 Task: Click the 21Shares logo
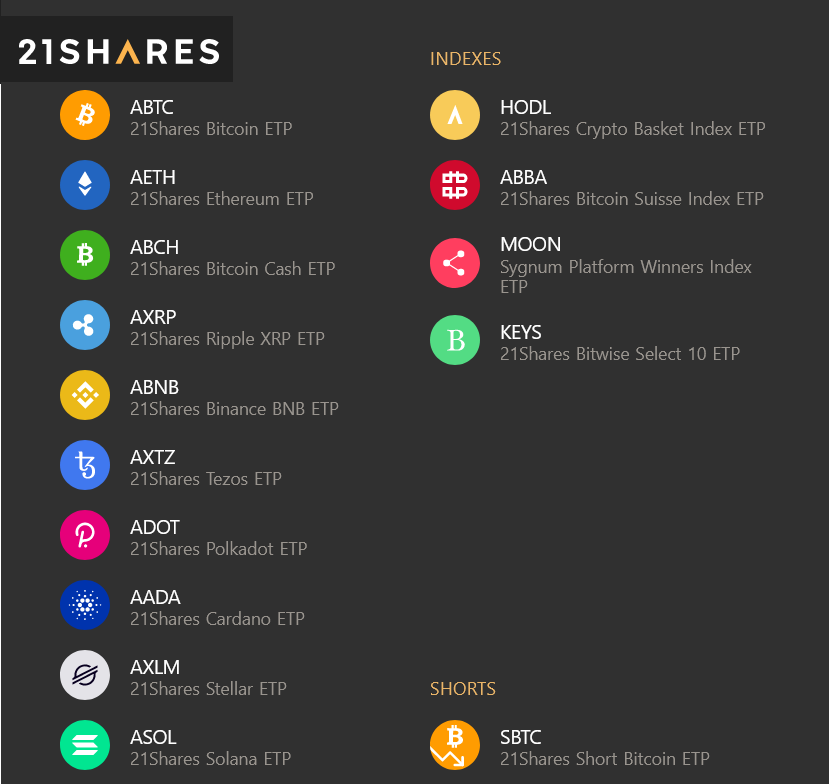coord(118,51)
